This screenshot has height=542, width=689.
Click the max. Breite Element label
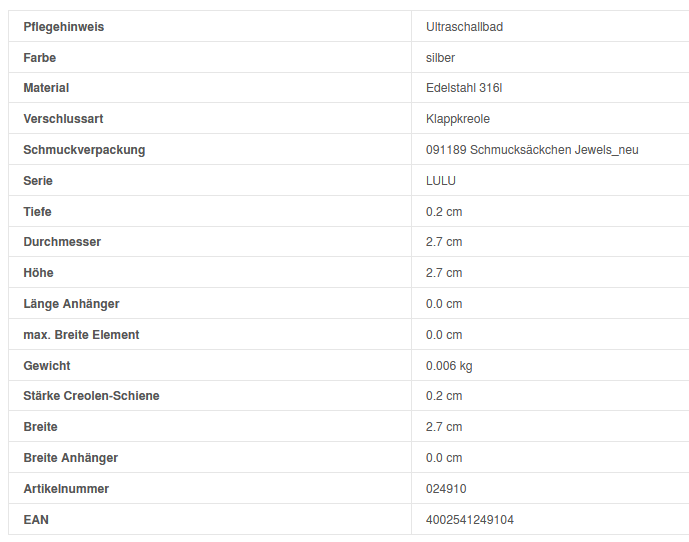81,335
